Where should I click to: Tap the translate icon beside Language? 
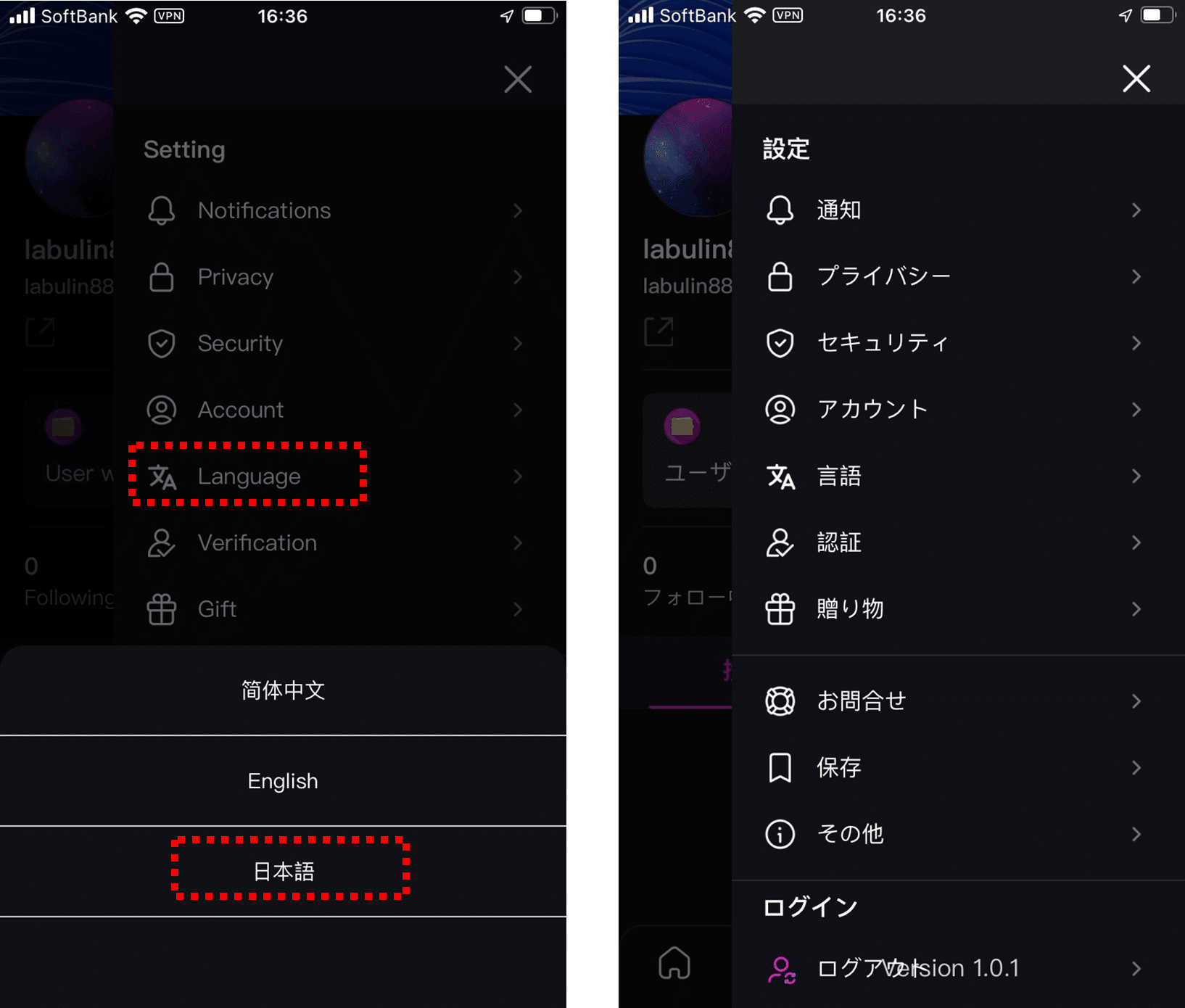coord(162,476)
